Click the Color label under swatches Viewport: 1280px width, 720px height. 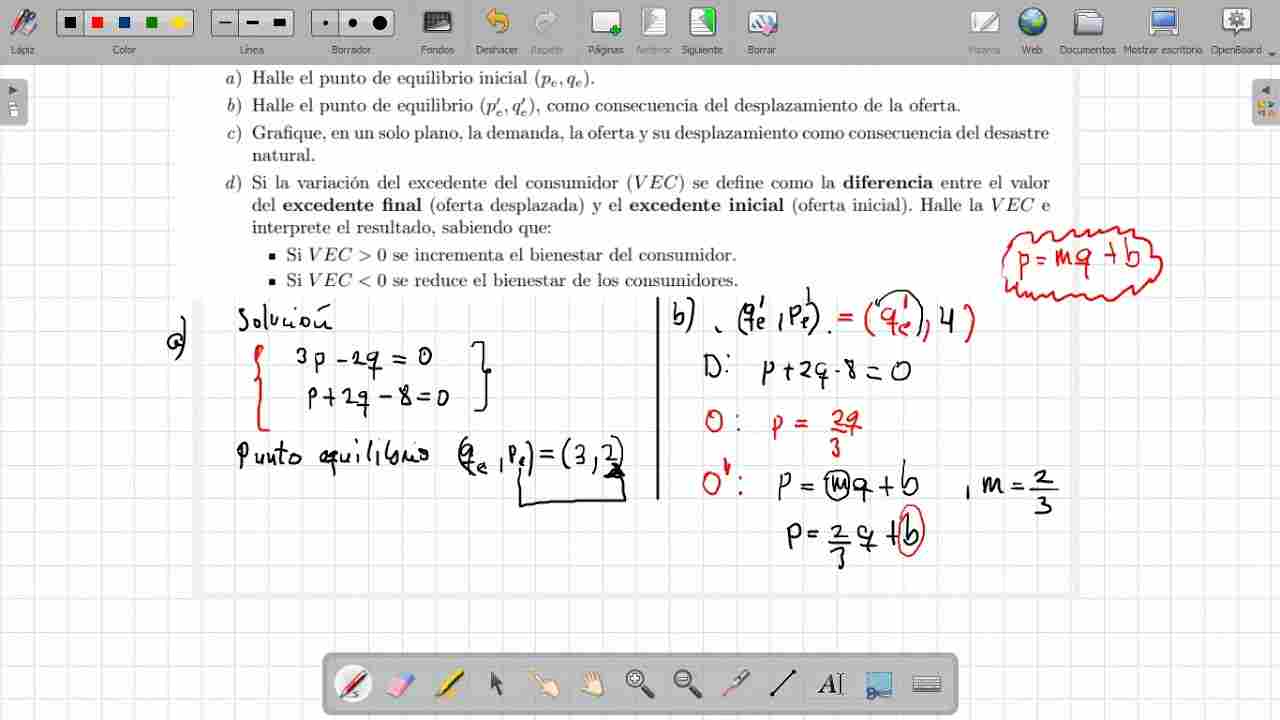tap(124, 50)
